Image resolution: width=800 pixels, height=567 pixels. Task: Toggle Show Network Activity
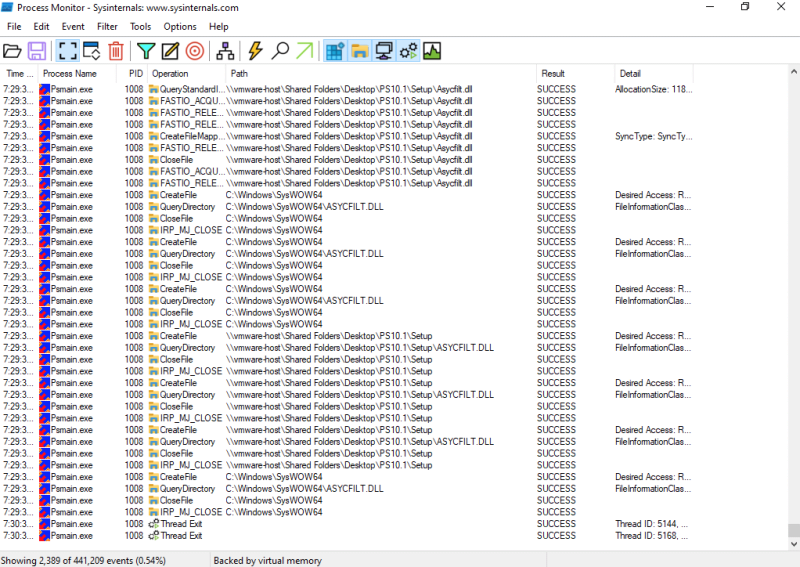click(384, 51)
